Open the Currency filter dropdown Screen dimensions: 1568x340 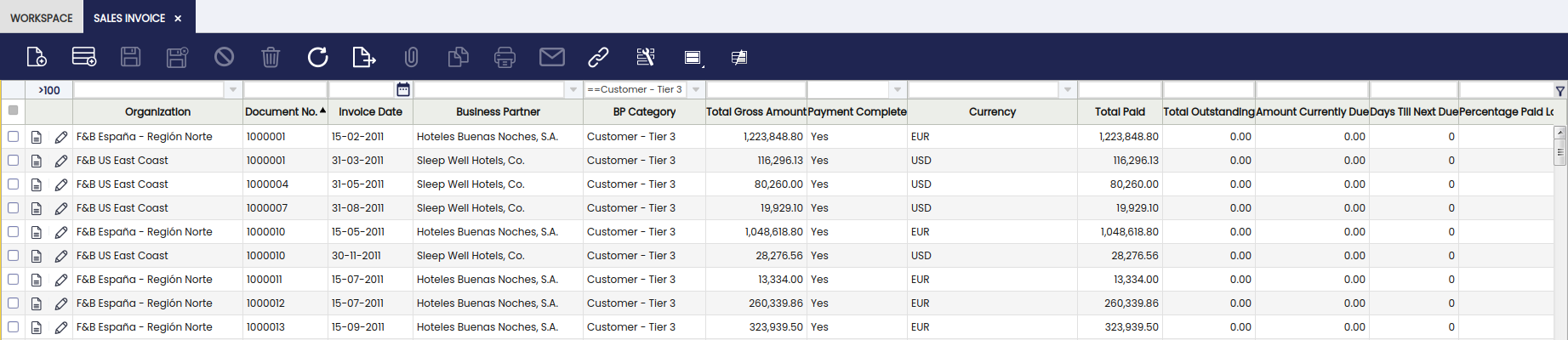pyautogui.click(x=1067, y=89)
